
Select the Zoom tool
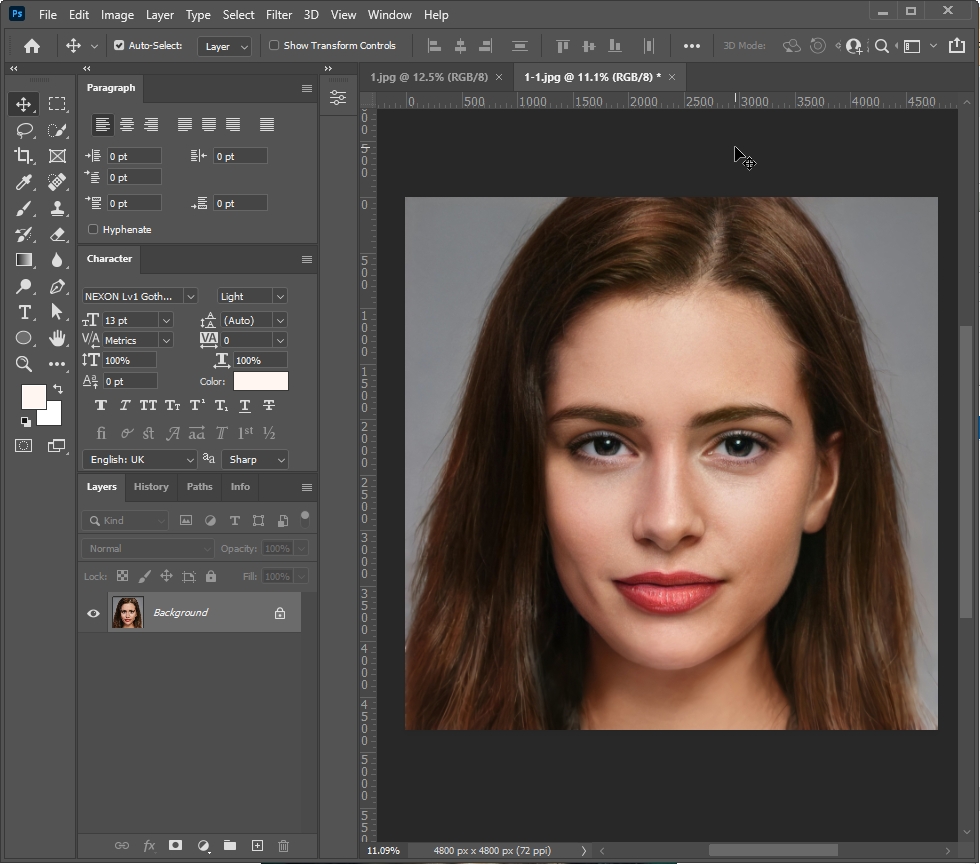coord(24,364)
